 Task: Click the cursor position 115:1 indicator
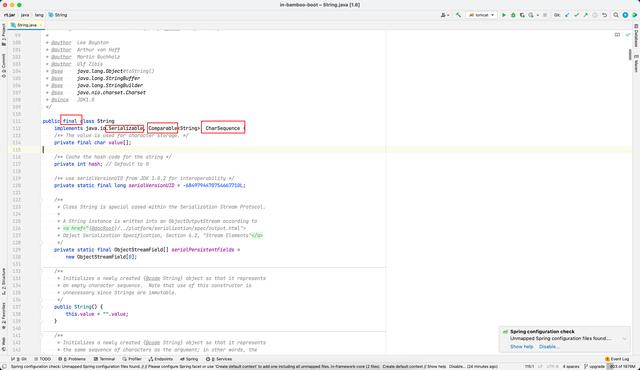click(x=529, y=366)
